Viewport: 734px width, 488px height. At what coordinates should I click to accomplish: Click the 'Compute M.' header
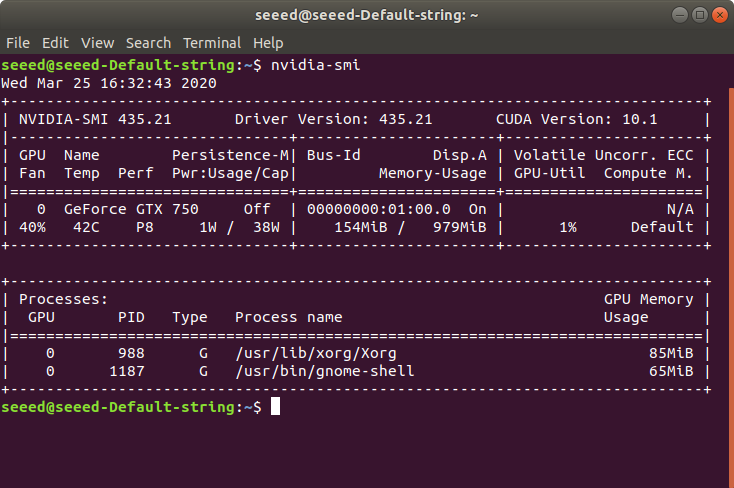pos(648,174)
